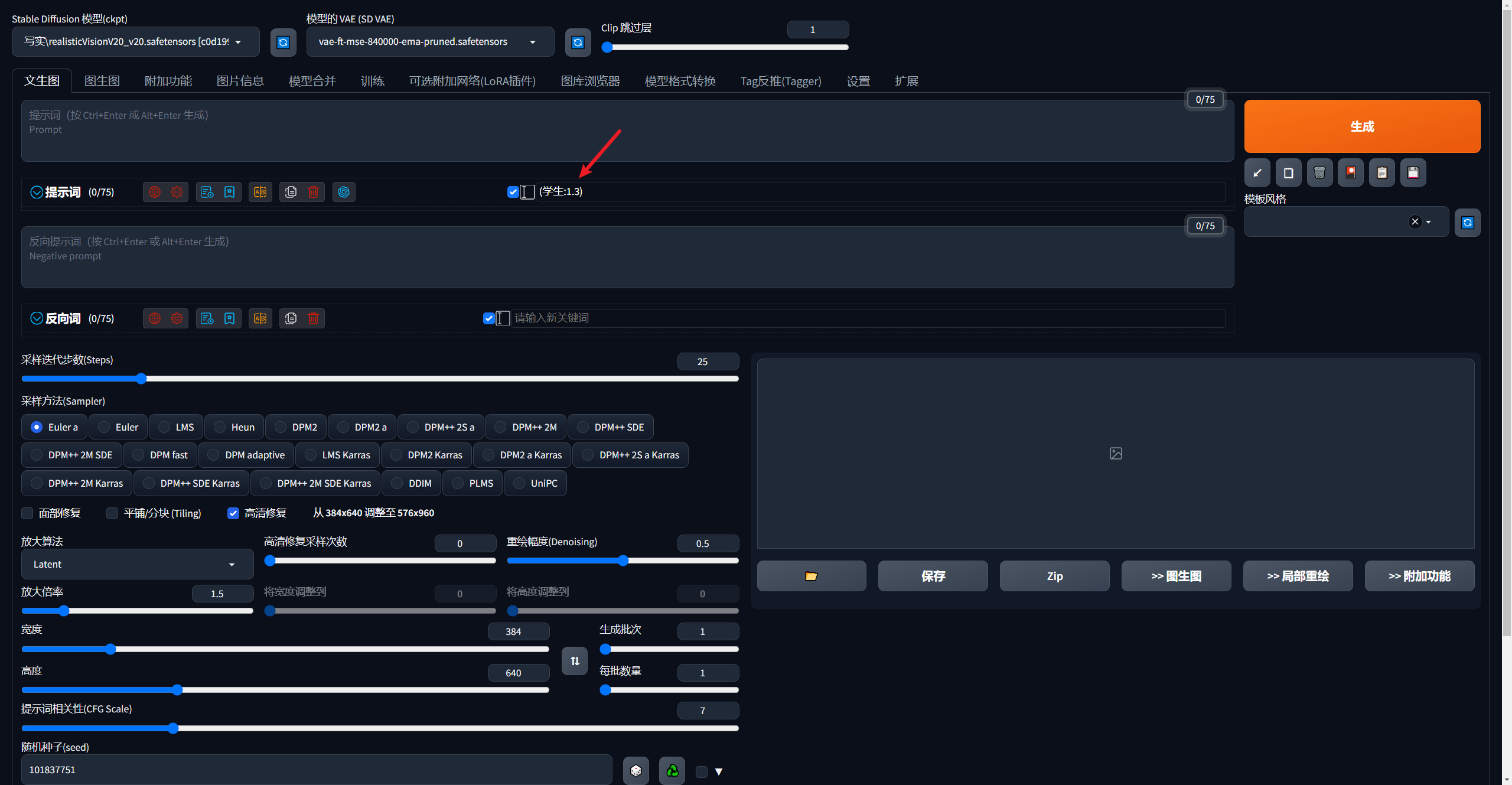
Task: Click the ChatGPT icon in 提示词 toolbar
Action: click(344, 192)
